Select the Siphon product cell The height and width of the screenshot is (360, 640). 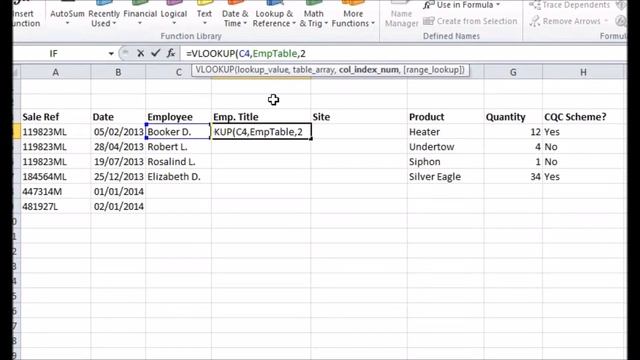(445, 162)
